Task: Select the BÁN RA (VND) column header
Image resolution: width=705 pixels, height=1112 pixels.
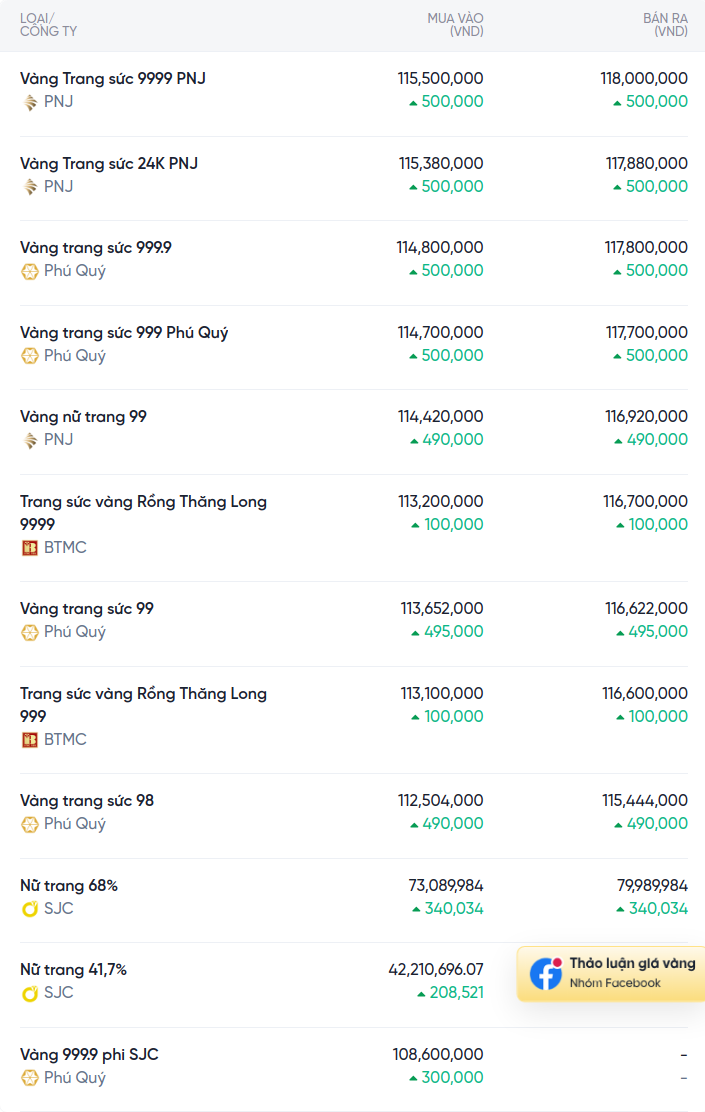Action: [x=665, y=25]
